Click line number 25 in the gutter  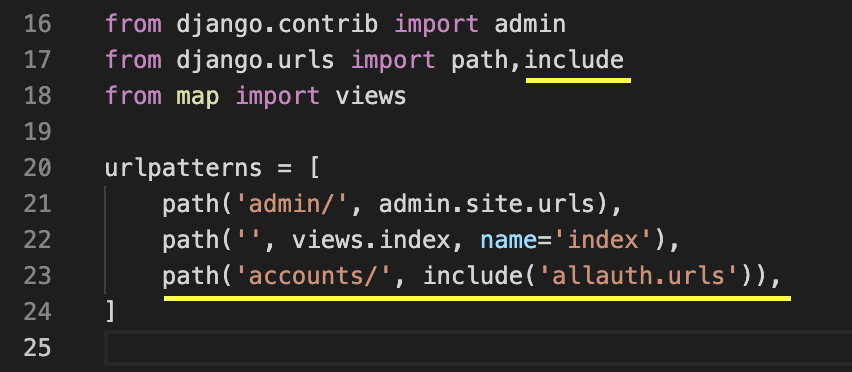[37, 348]
